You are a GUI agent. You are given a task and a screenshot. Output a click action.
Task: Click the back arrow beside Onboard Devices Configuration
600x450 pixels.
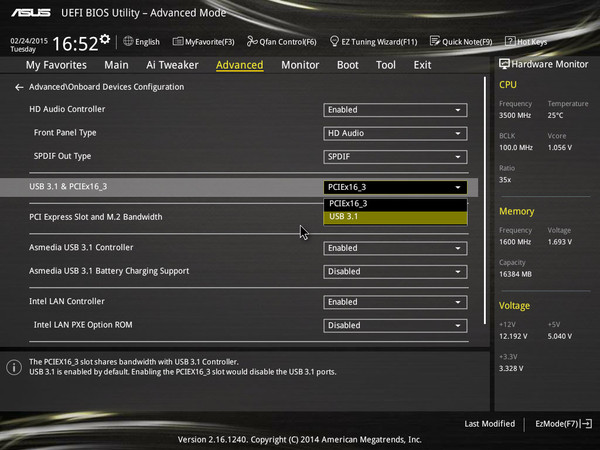[x=19, y=88]
